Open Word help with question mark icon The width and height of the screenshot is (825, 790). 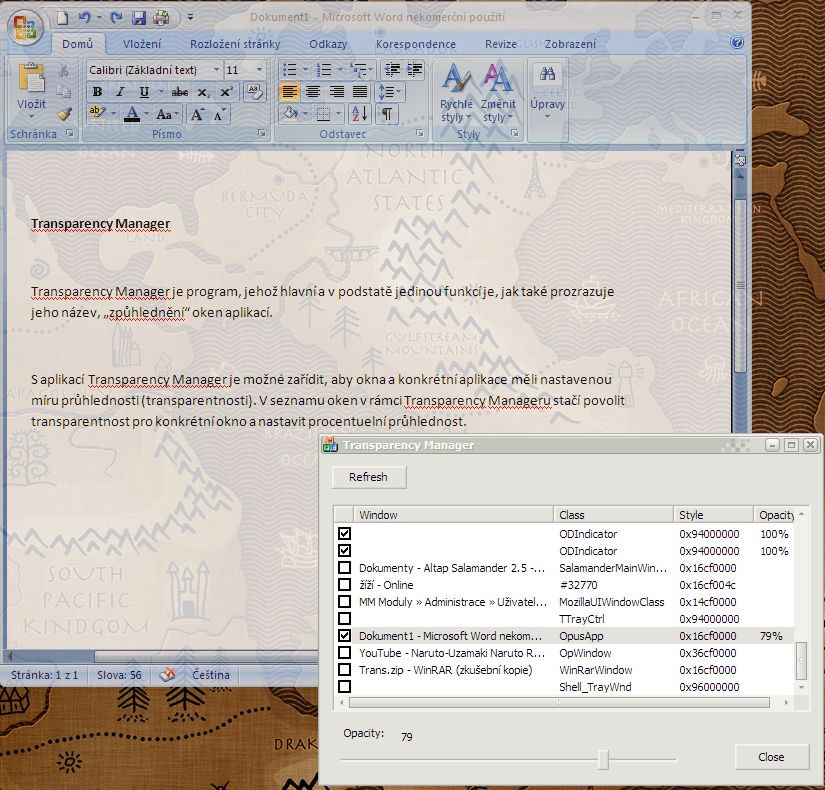coord(737,42)
